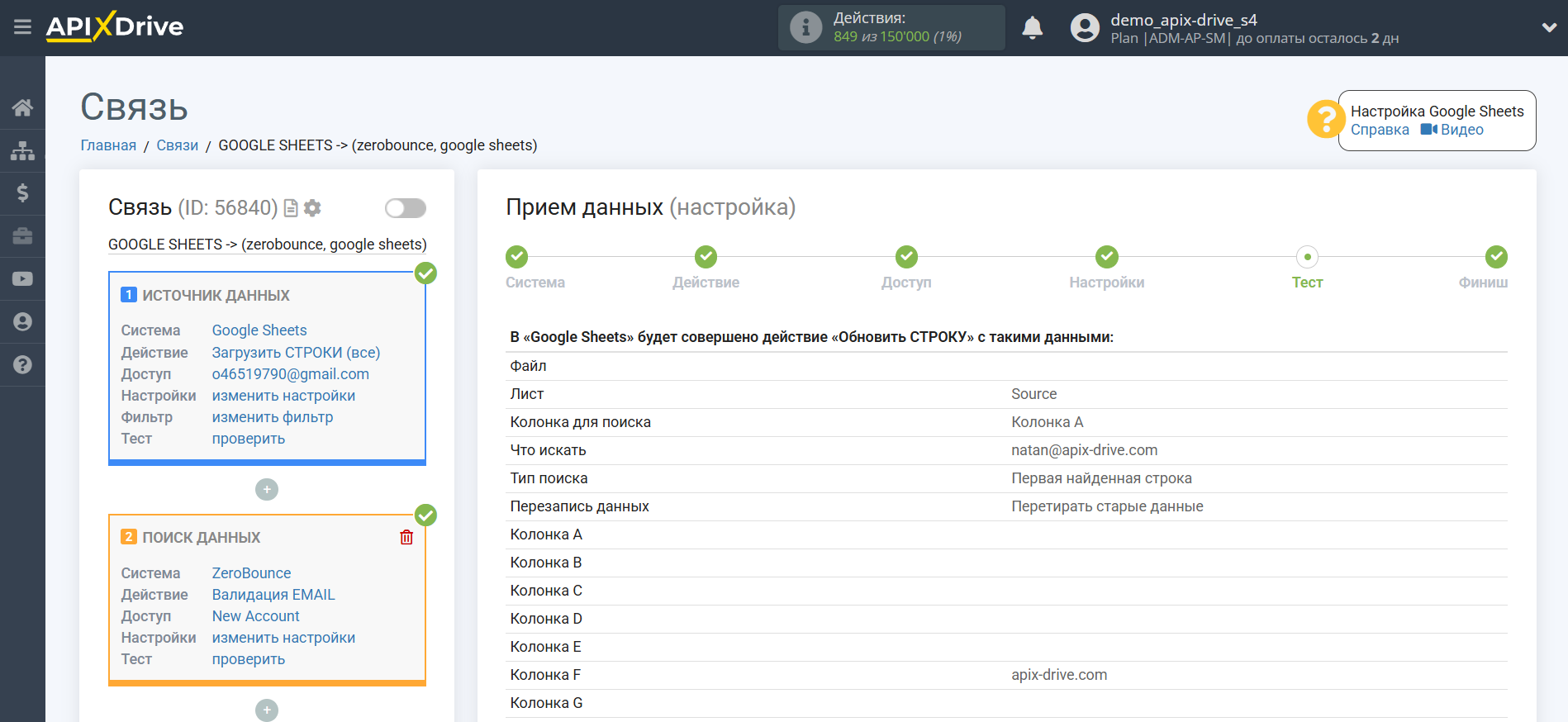Click the notifications bell icon
Image resolution: width=1568 pixels, height=722 pixels.
pos(1032,28)
